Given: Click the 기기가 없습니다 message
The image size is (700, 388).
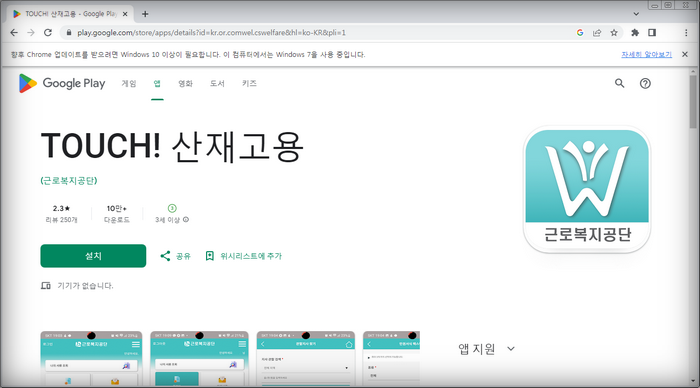Looking at the screenshot, I should [85, 286].
